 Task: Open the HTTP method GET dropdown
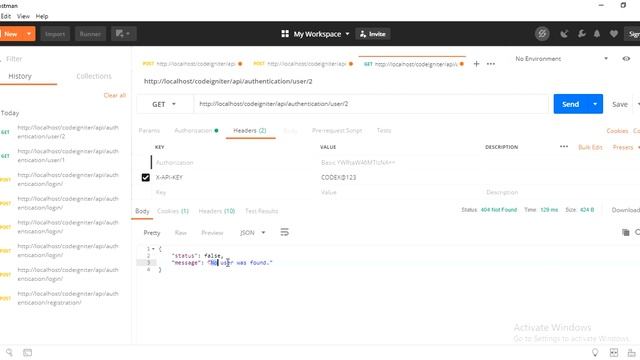(164, 104)
